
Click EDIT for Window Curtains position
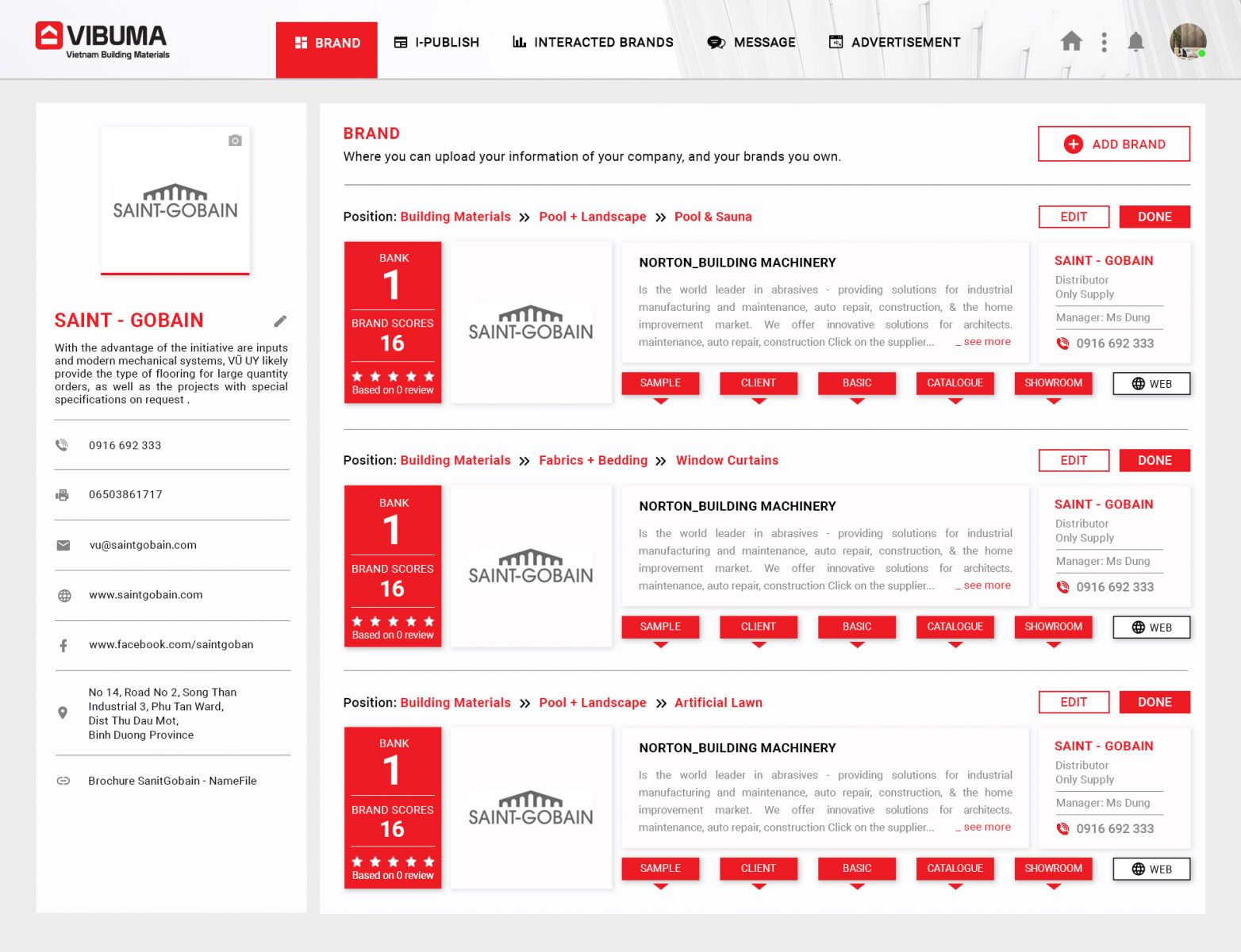[1074, 460]
